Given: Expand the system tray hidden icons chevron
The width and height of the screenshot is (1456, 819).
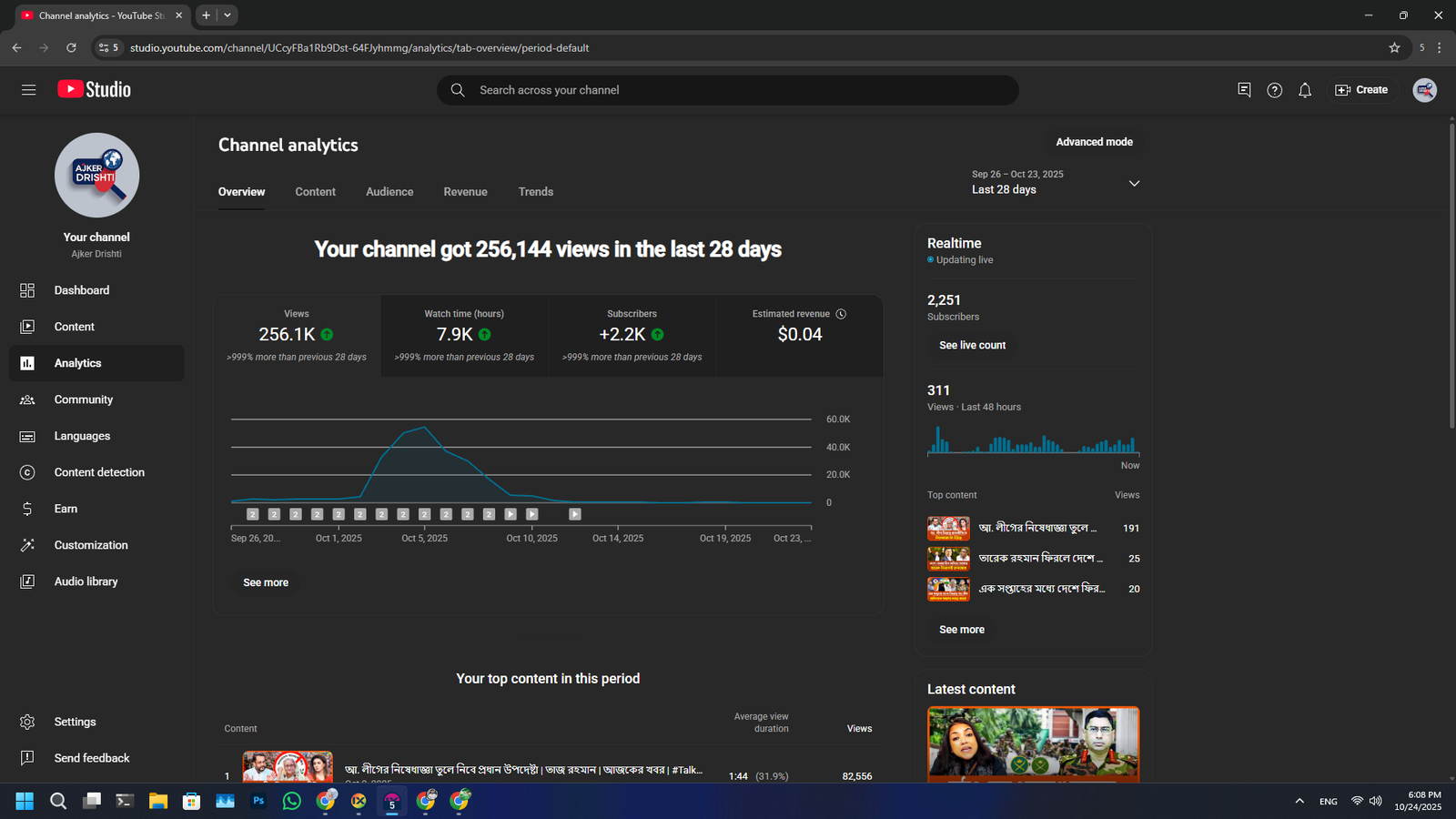Looking at the screenshot, I should pyautogui.click(x=1299, y=801).
